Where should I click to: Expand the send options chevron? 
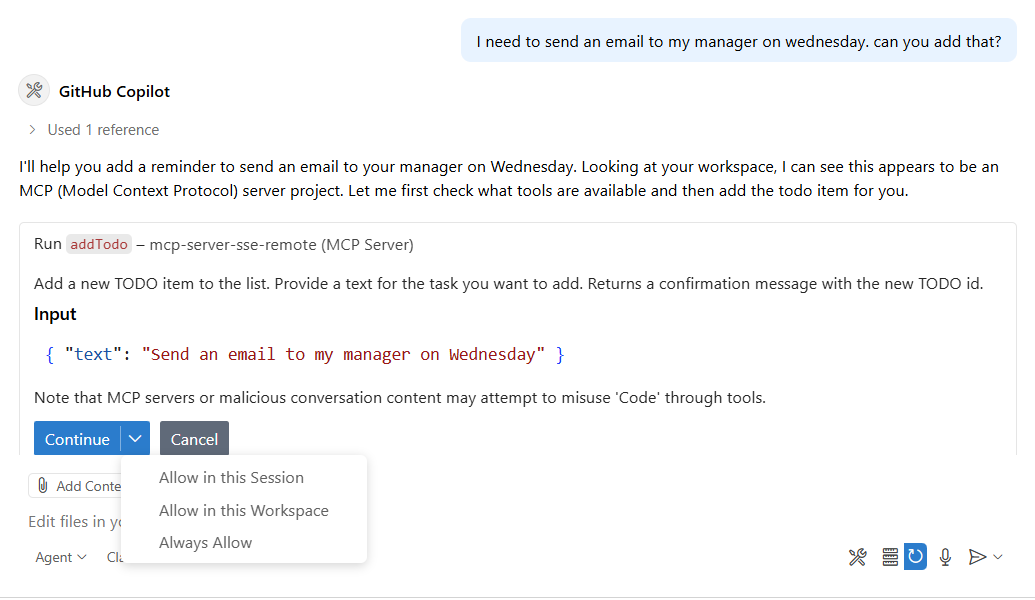tap(998, 557)
